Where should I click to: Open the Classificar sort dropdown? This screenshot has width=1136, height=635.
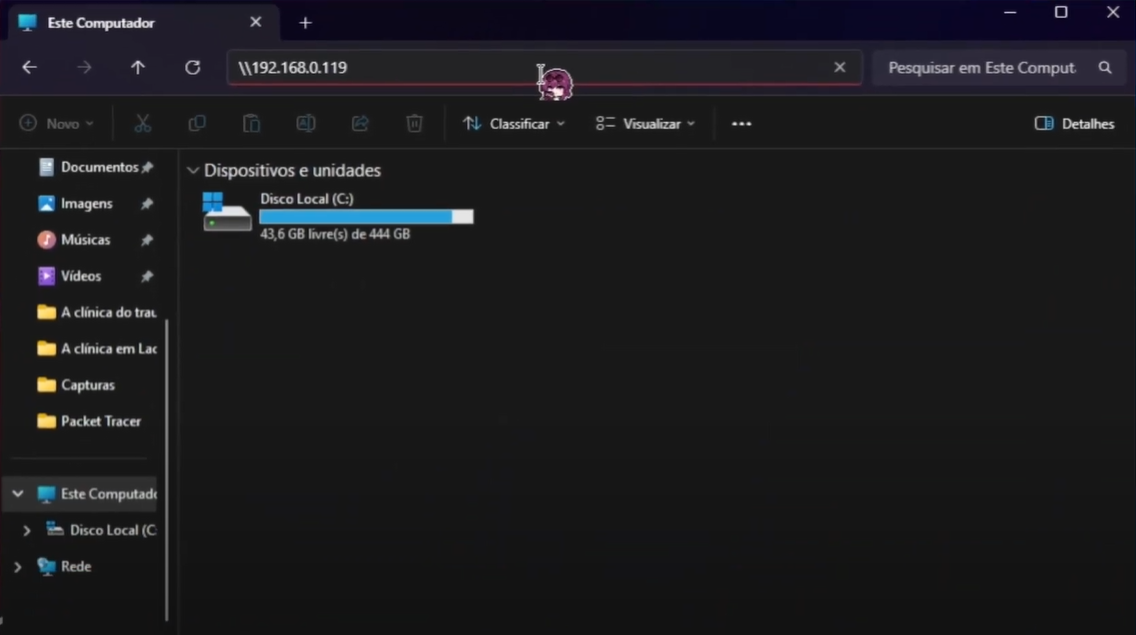pos(514,124)
